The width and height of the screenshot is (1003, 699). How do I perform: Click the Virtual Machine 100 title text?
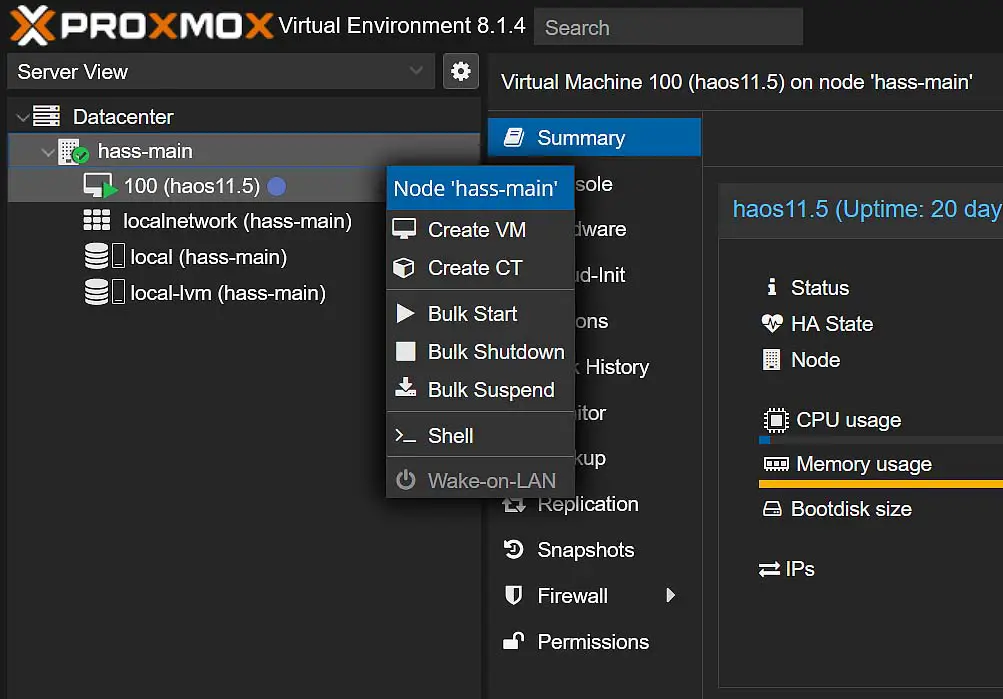(x=737, y=82)
